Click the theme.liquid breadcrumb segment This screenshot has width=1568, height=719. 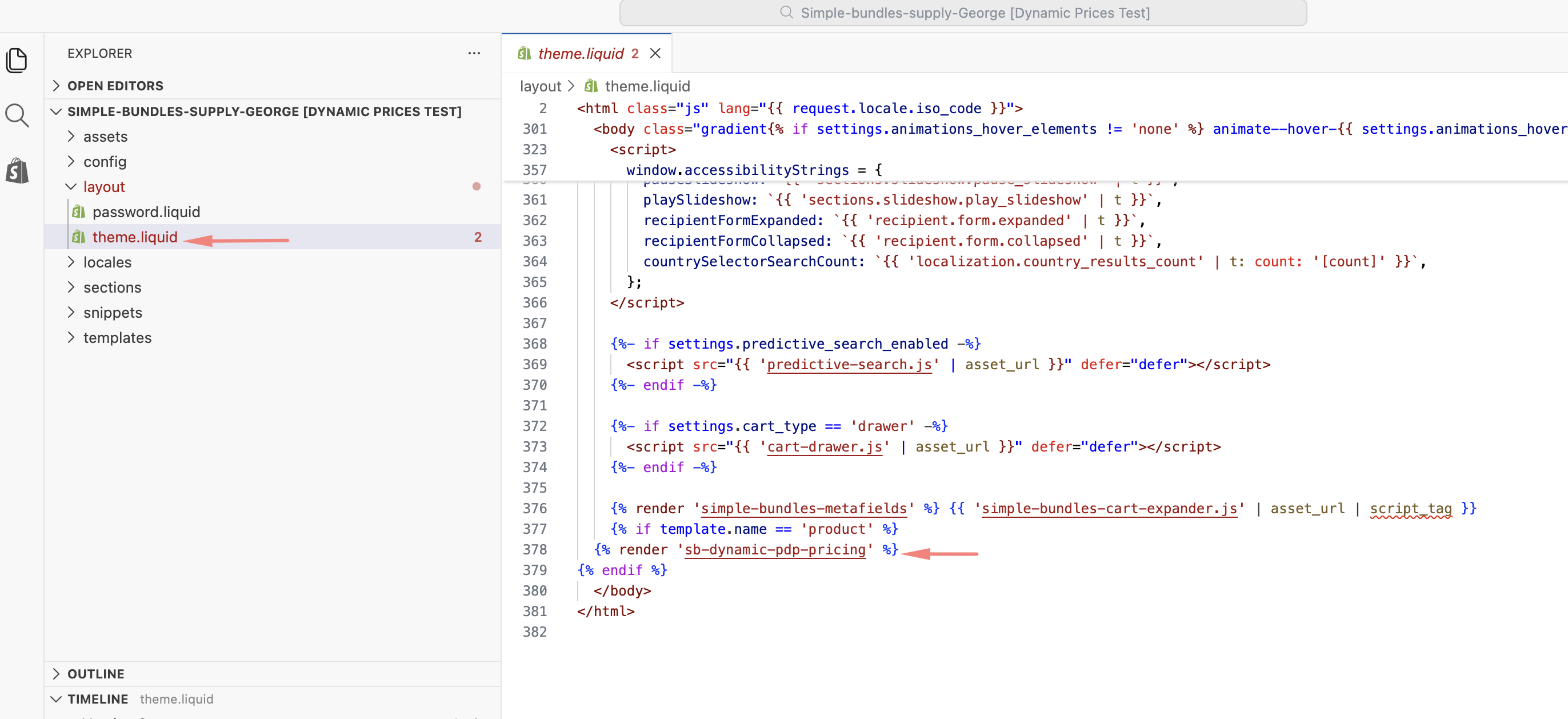pos(647,86)
